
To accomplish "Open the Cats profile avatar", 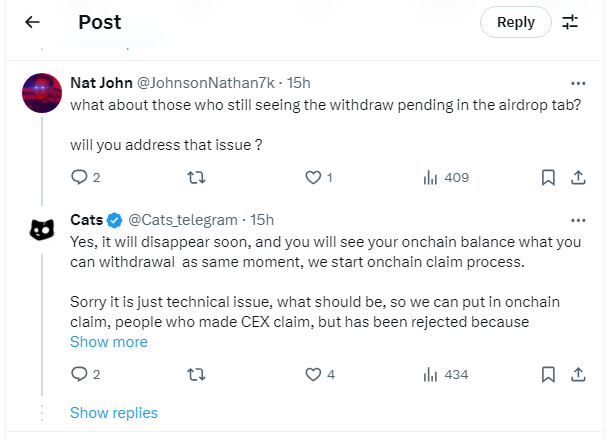I will (42, 231).
